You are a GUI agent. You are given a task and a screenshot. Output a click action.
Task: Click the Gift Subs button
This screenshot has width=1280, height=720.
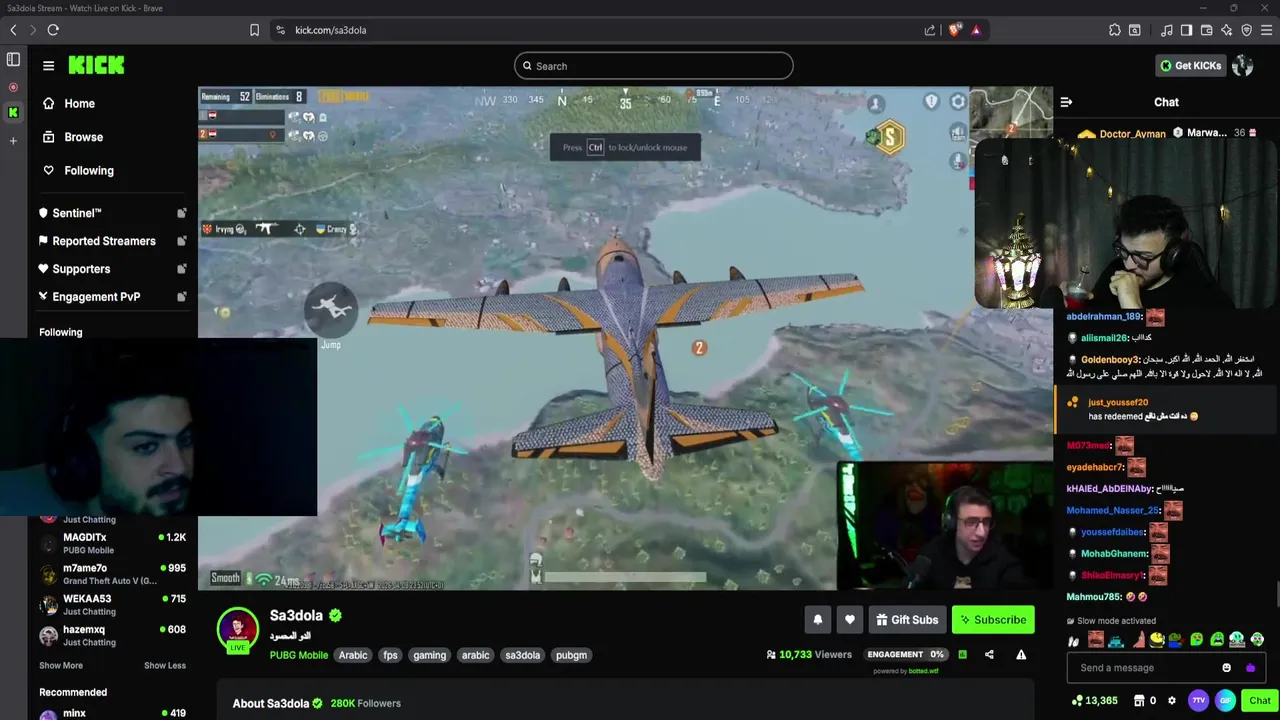pos(907,620)
